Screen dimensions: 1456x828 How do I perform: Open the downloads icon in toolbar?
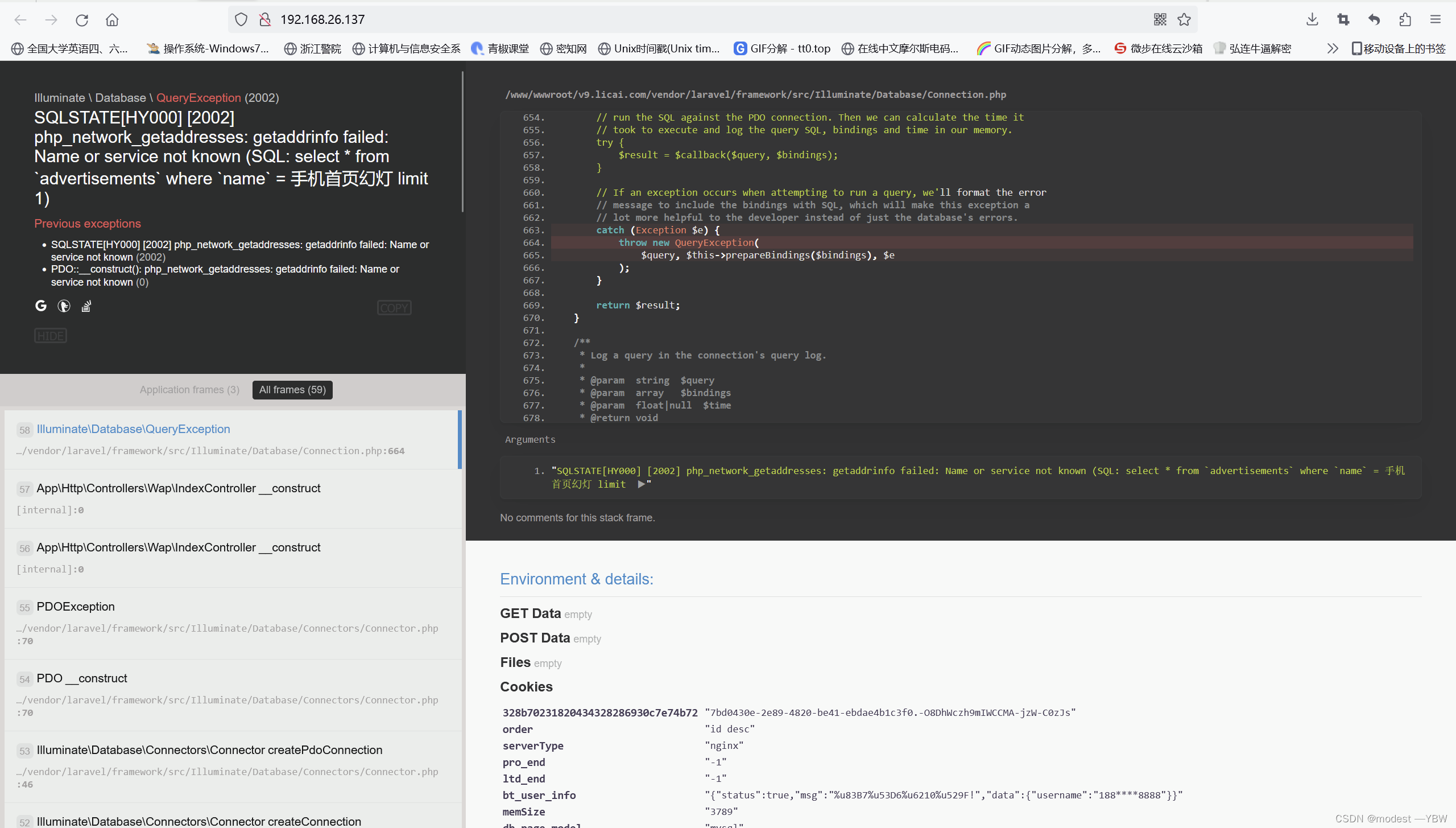1312,20
